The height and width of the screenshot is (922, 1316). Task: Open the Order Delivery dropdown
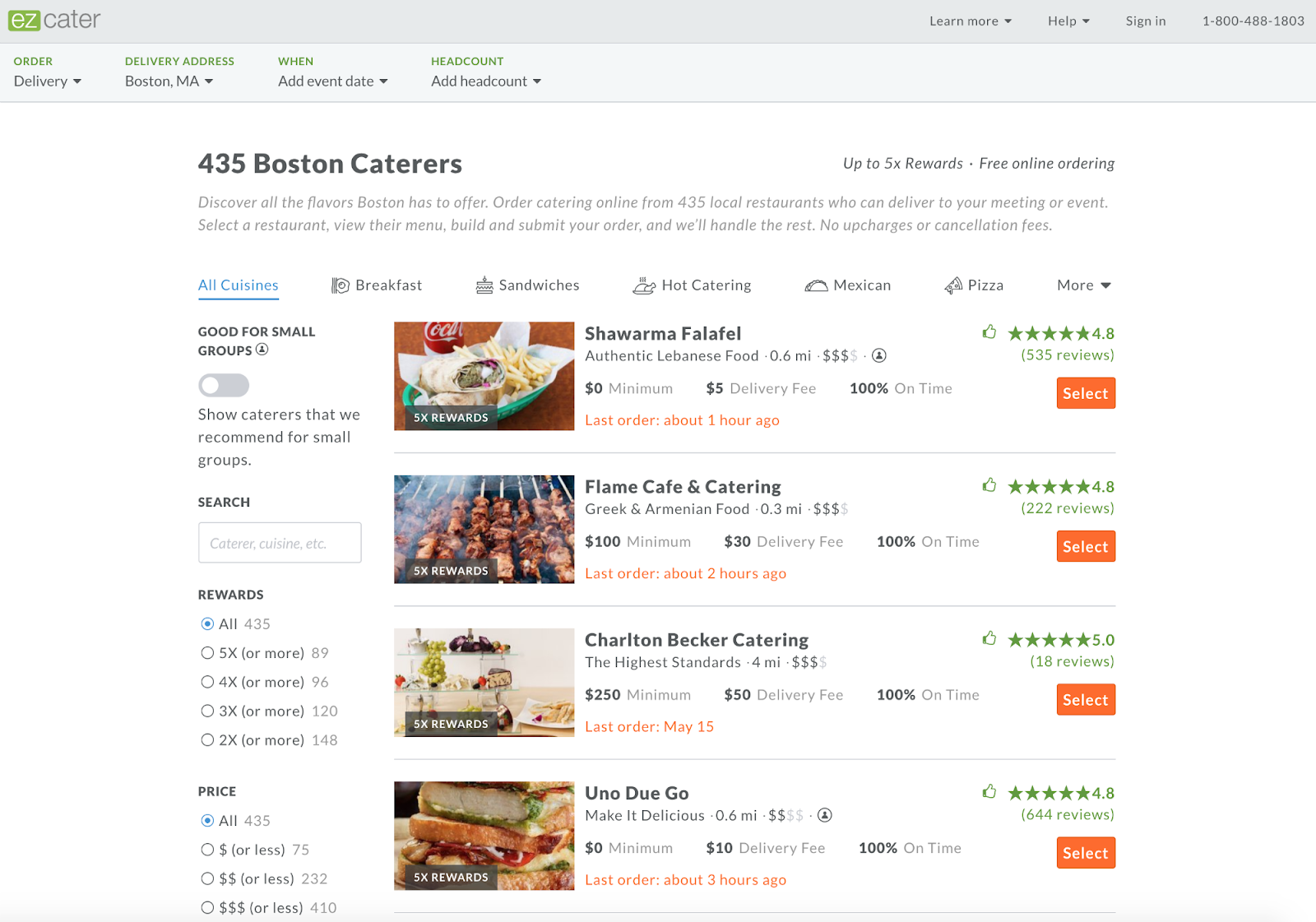48,81
